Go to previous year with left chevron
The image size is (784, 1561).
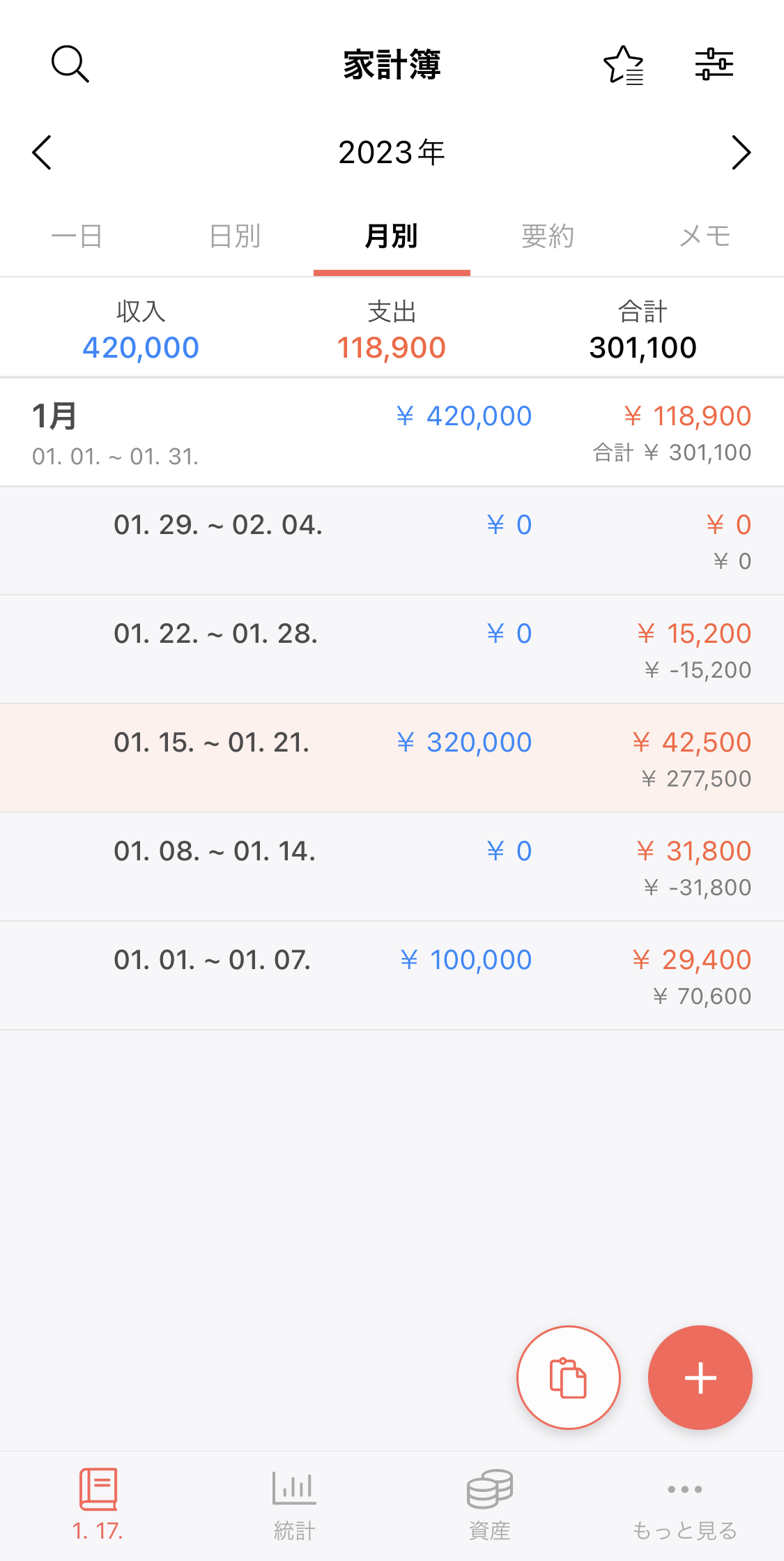[x=42, y=153]
